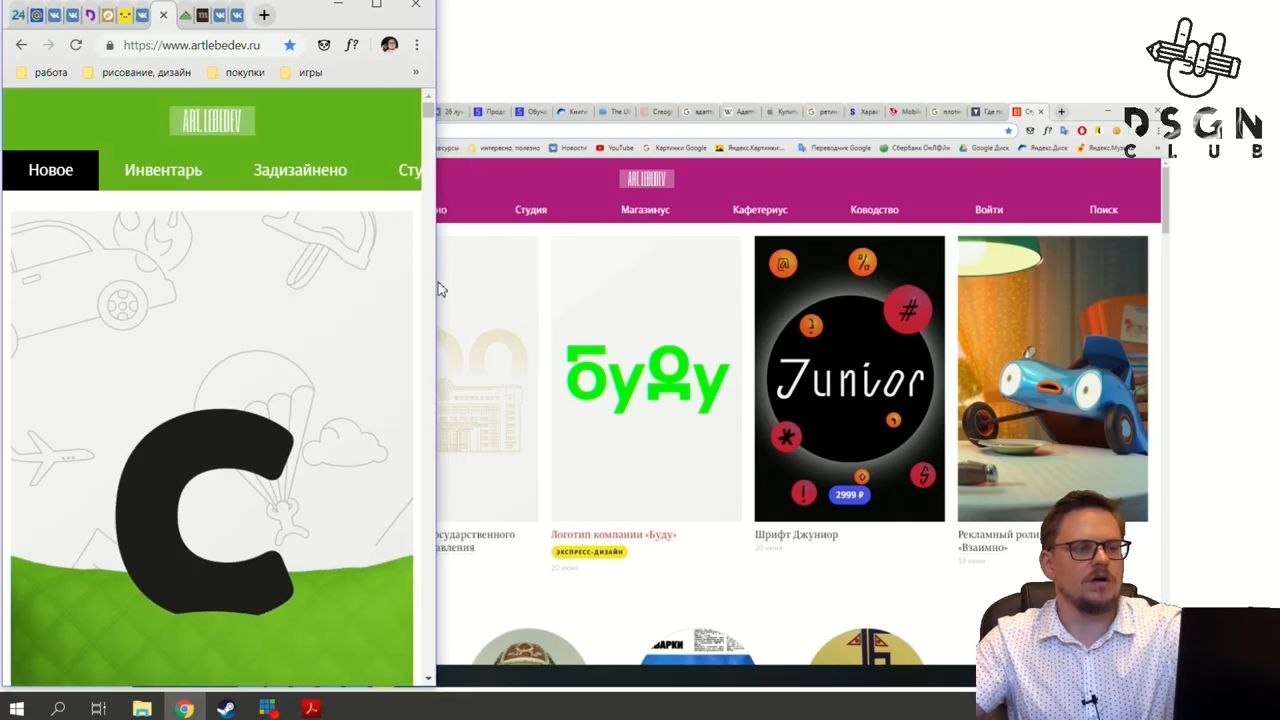Open the 'Буду' logo thumbnail
1280x720 pixels.
pyautogui.click(x=647, y=379)
